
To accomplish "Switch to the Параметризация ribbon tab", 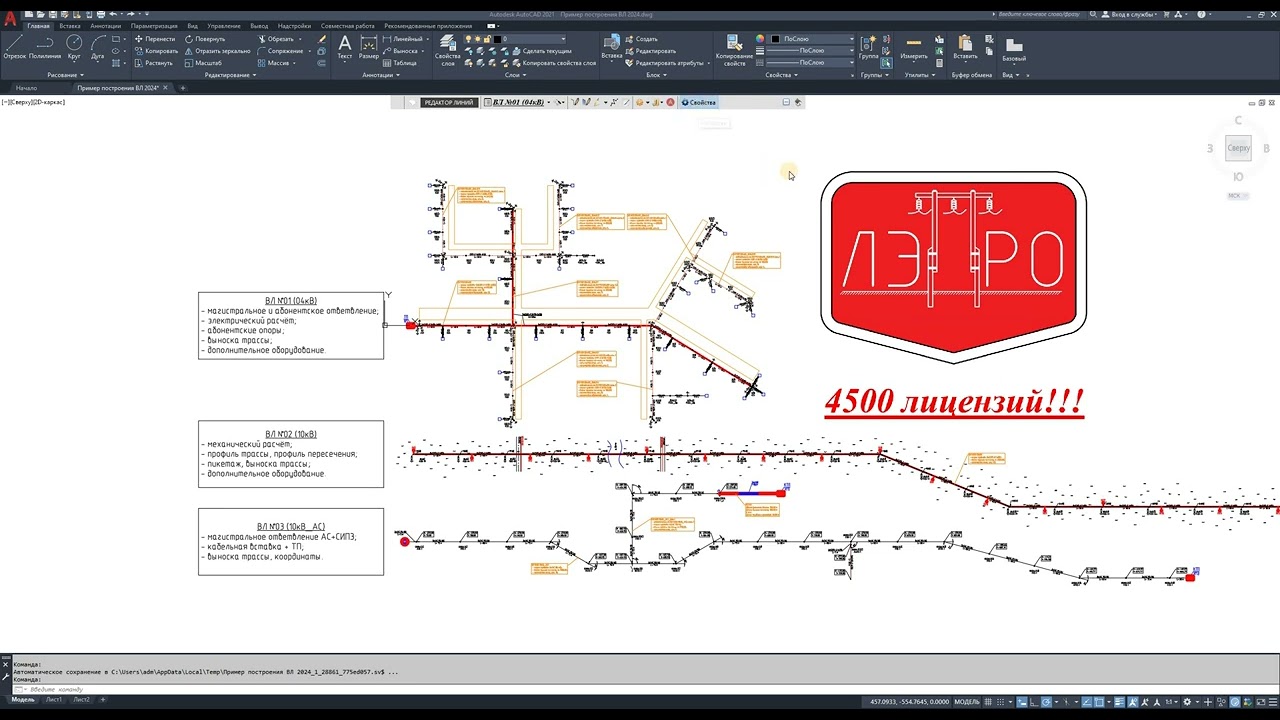I will click(x=154, y=26).
